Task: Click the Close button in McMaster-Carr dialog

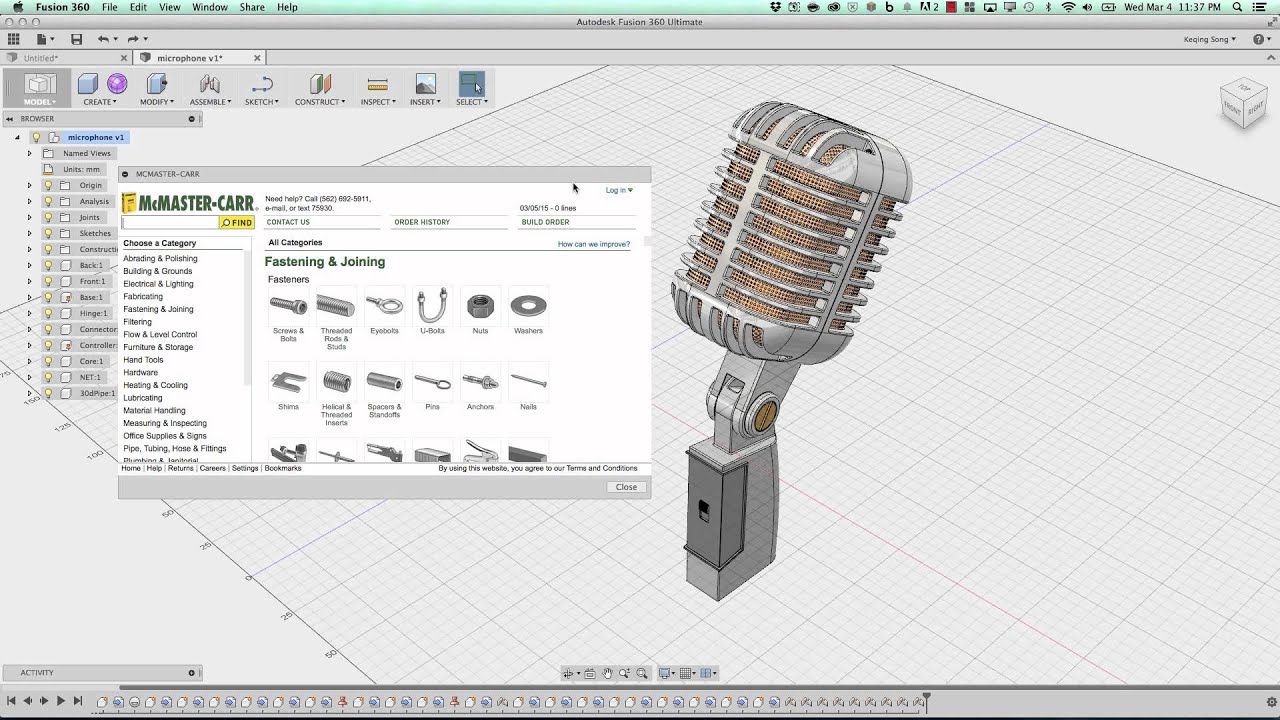Action: click(x=626, y=487)
